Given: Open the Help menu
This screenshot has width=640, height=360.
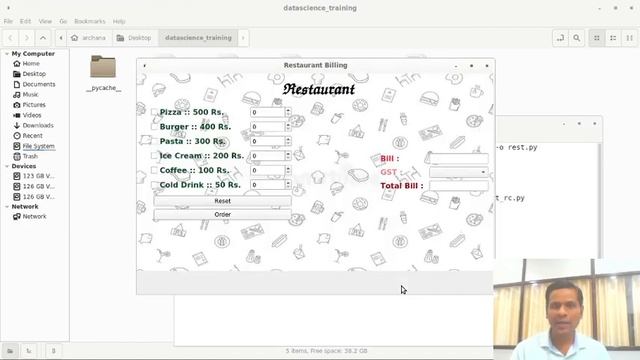Looking at the screenshot, I should (119, 21).
